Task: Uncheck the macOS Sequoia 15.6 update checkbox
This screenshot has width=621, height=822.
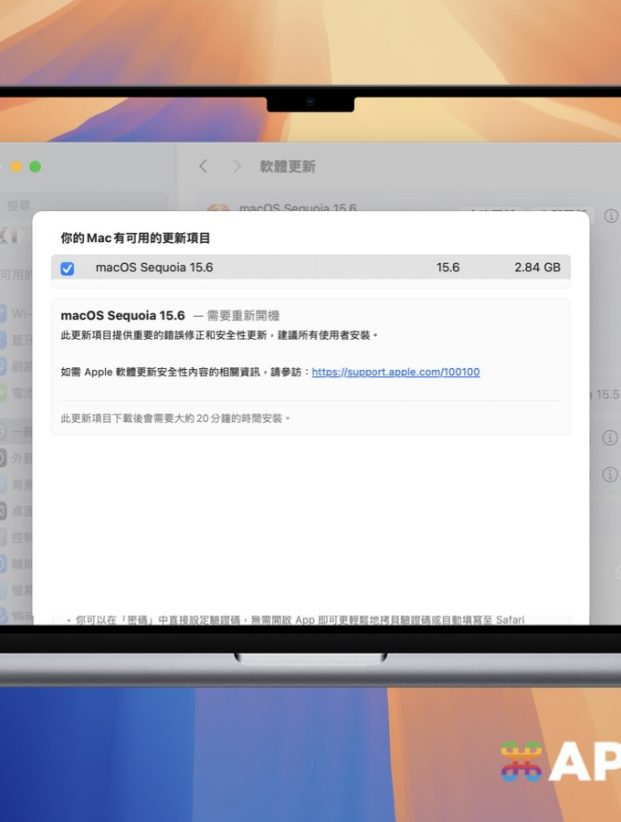Action: 67,268
